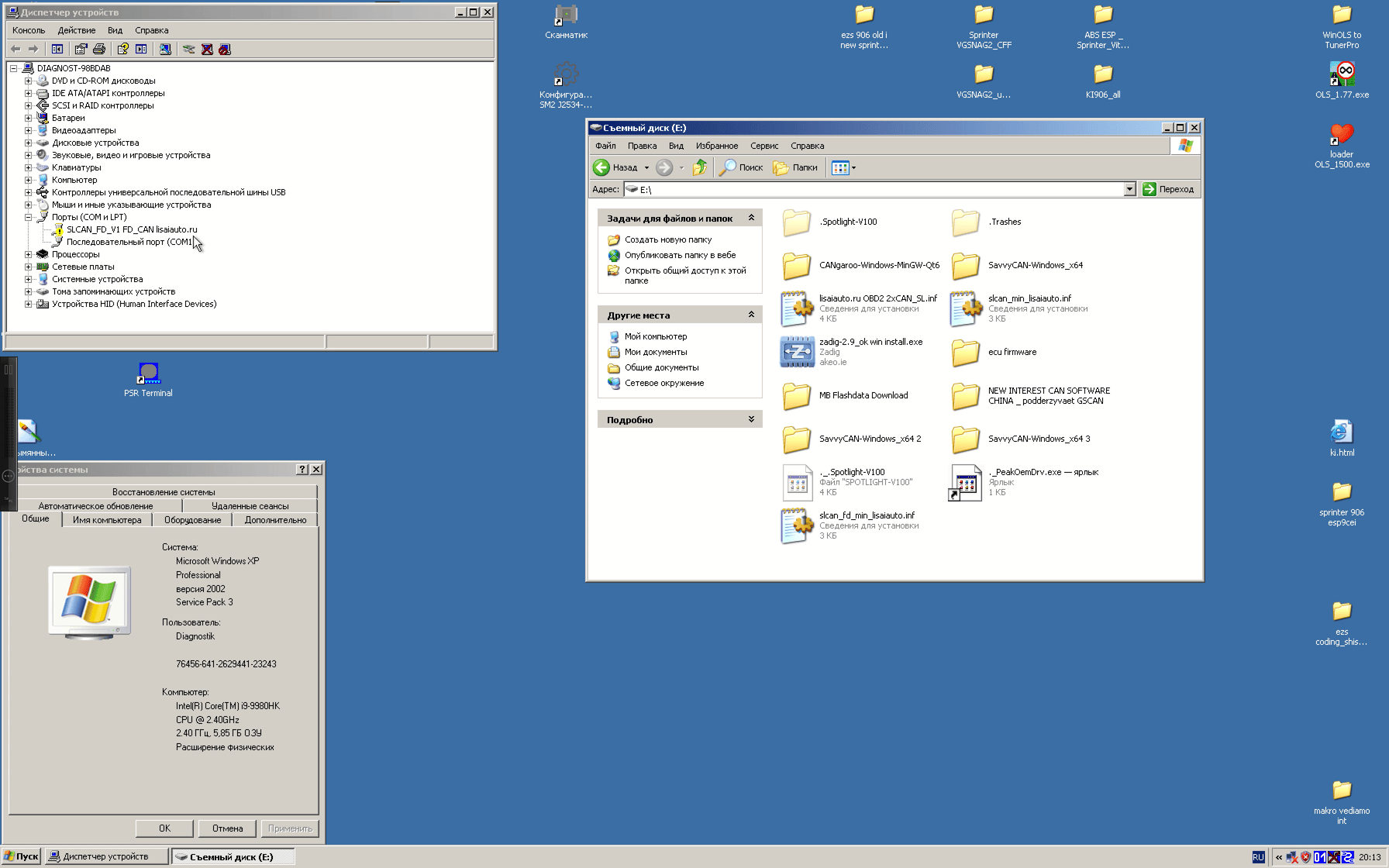1389x868 pixels.
Task: Click the 'Создать новую папку' link
Action: point(667,239)
